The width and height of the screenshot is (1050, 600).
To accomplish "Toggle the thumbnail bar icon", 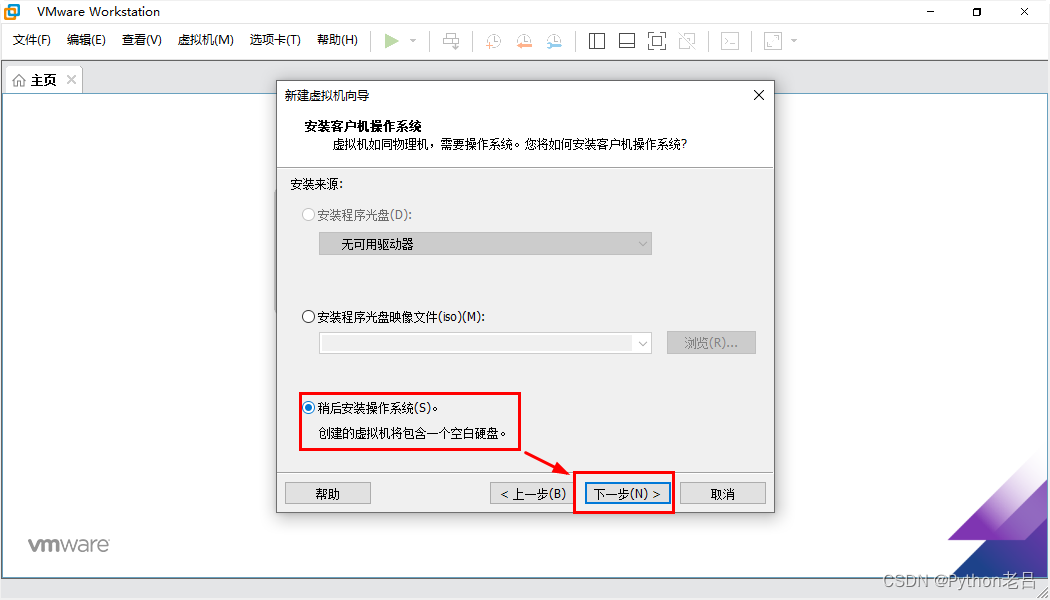I will pos(627,41).
